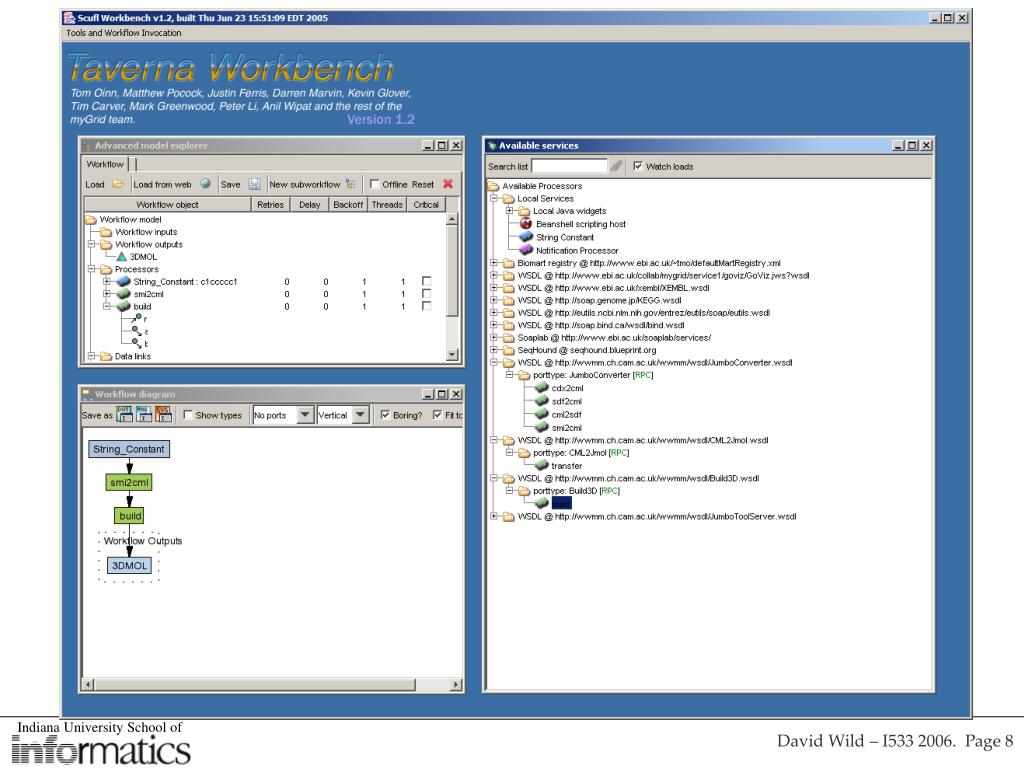Open the No ports dropdown
1024x768 pixels.
(305, 415)
